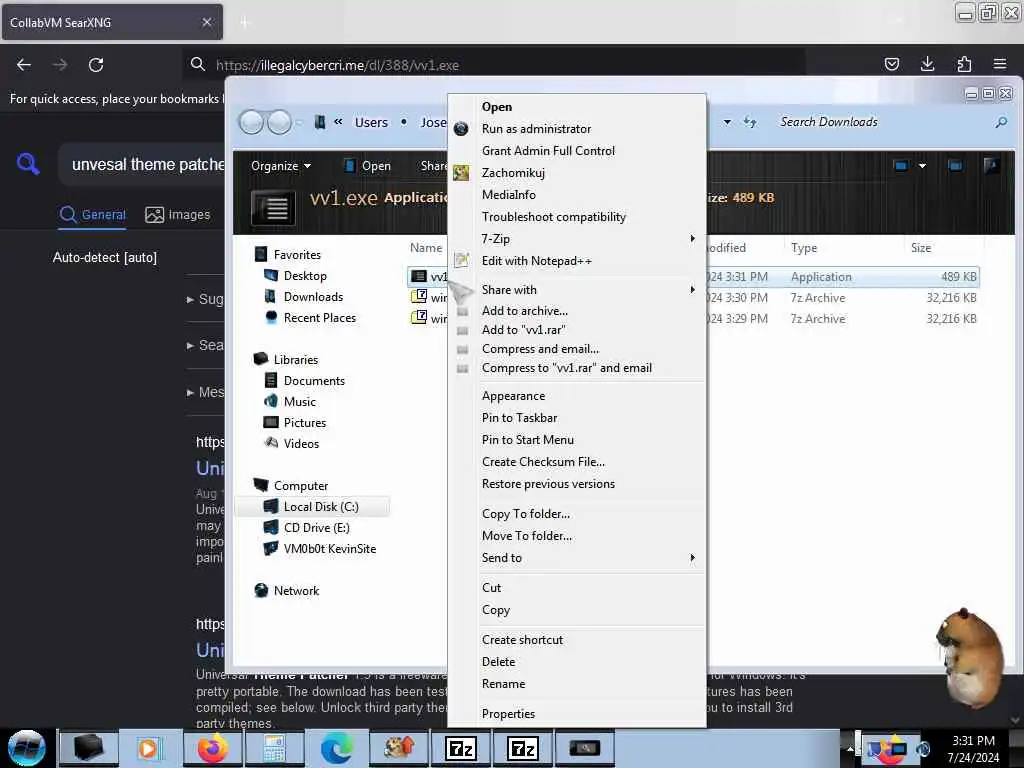Click Move To folder...
1024x768 pixels.
click(526, 536)
